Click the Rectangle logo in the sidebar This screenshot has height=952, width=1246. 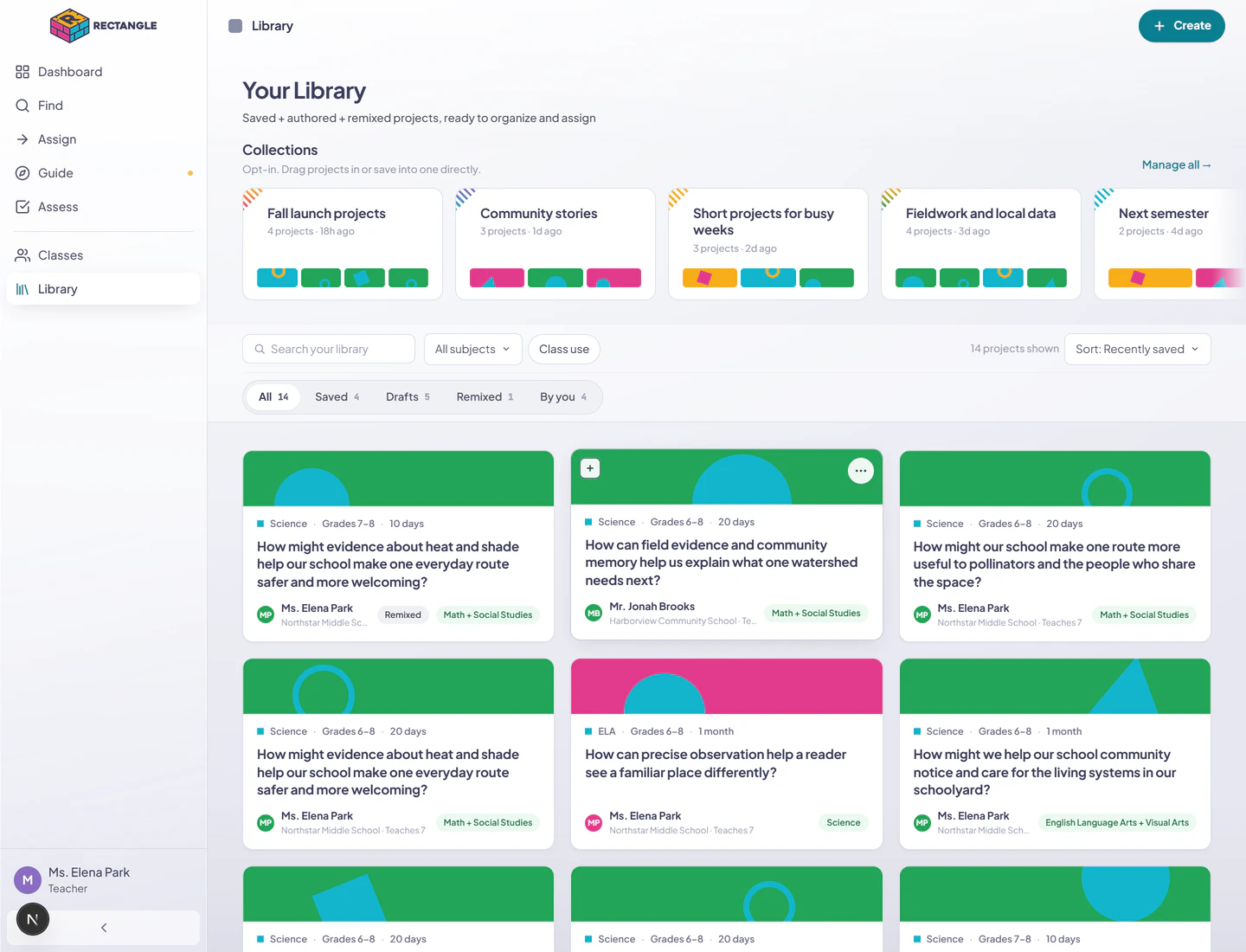tap(104, 26)
